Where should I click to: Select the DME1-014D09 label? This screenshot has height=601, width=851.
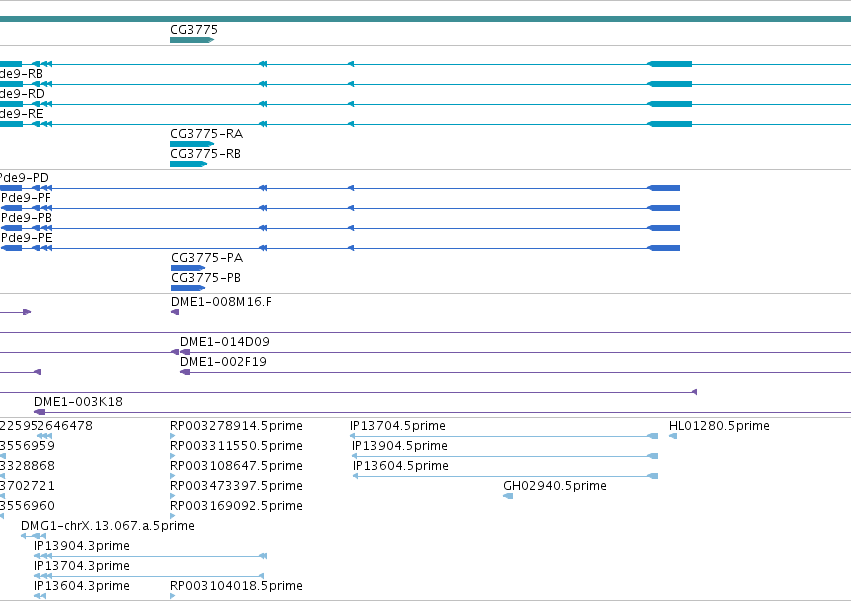[225, 341]
